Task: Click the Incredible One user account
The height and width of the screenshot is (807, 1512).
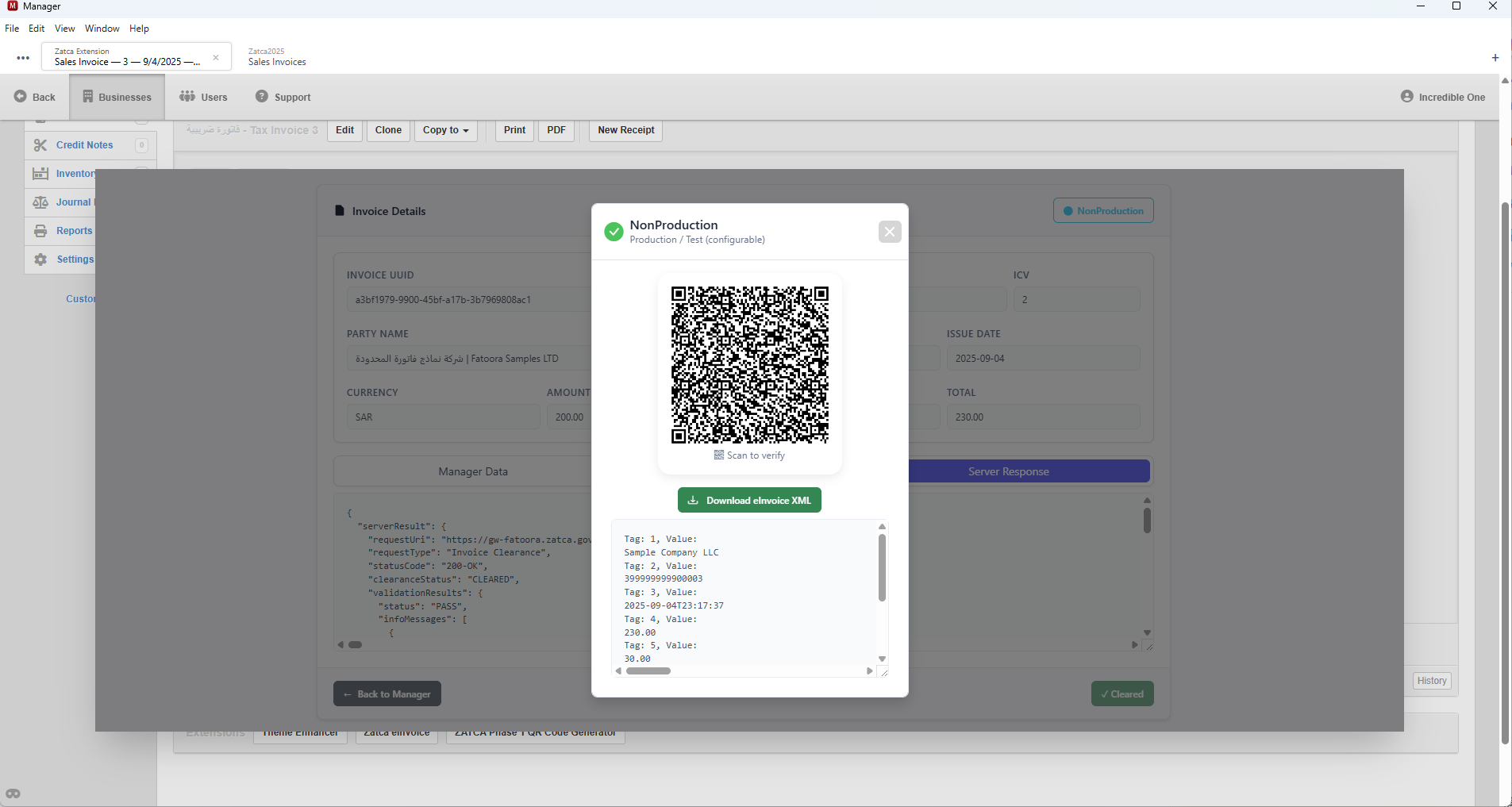Action: coord(1443,97)
